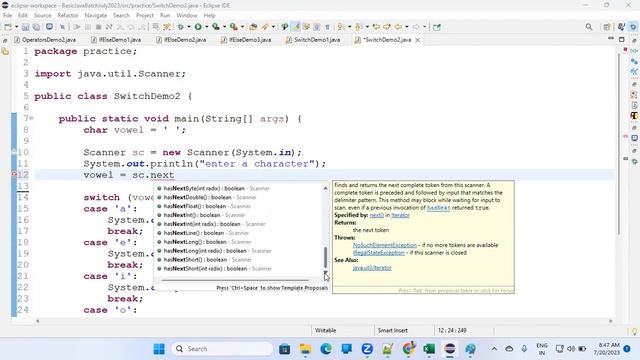Open IllegalStateException link in Javadoc popup
Viewport: 640px width, 360px height.
pos(378,253)
